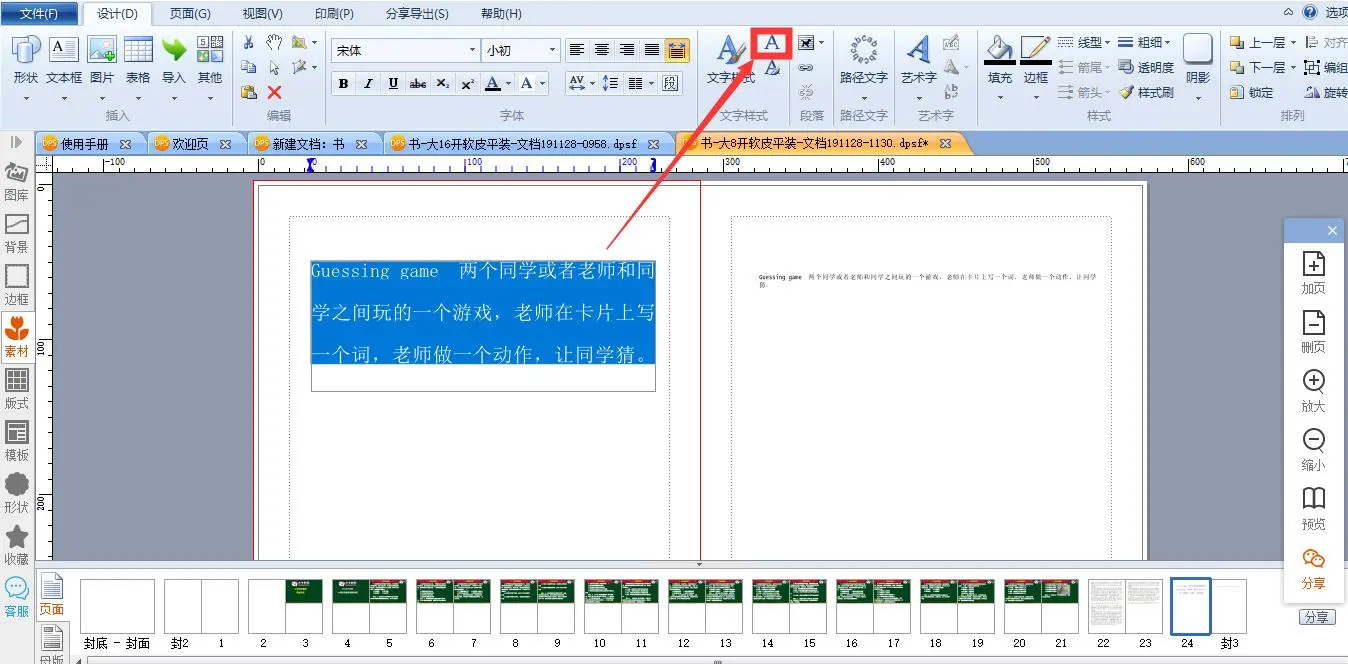Click the scissors Cut icon
This screenshot has height=664, width=1348.
[248, 43]
